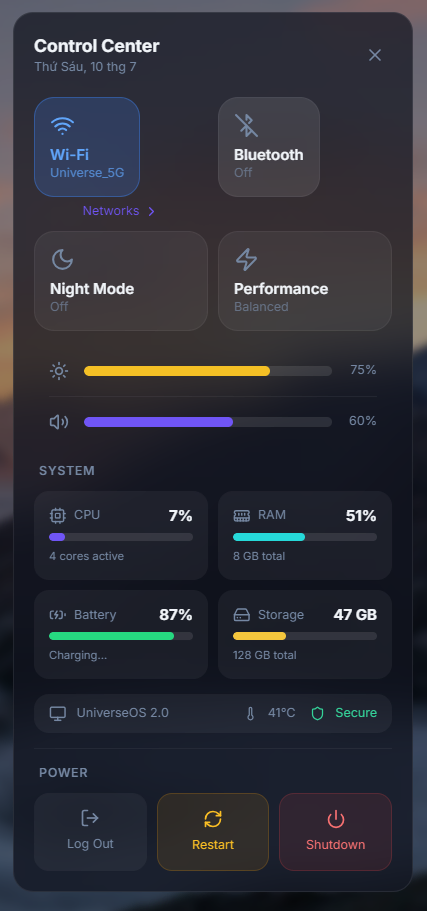This screenshot has width=427, height=911.
Task: Click the volume speaker icon
Action: 59,422
